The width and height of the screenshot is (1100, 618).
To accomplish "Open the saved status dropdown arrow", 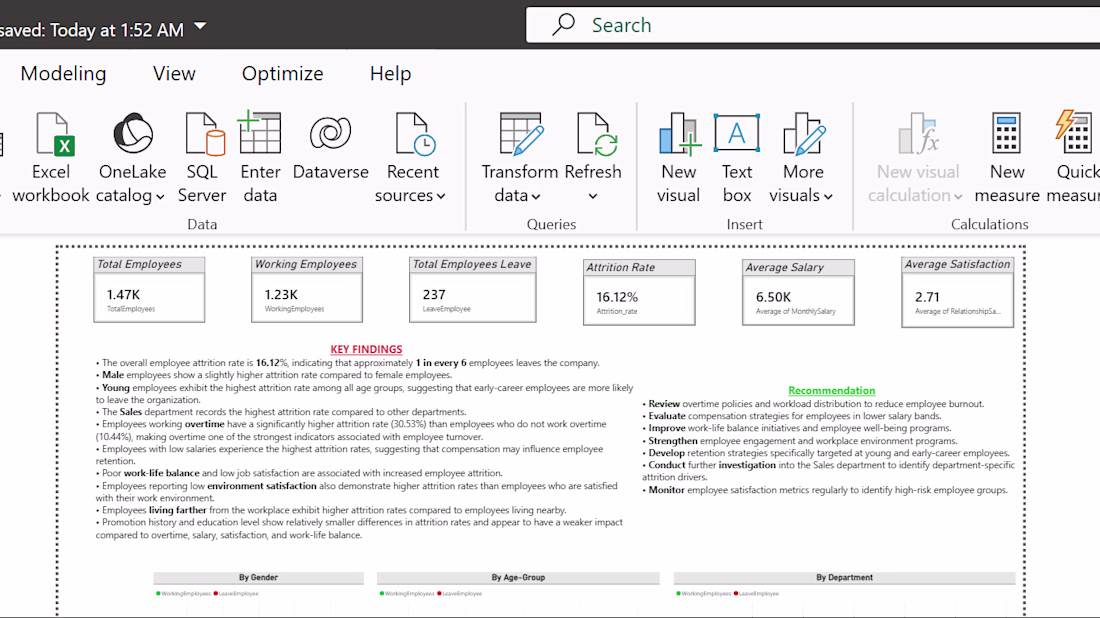I will (x=200, y=27).
